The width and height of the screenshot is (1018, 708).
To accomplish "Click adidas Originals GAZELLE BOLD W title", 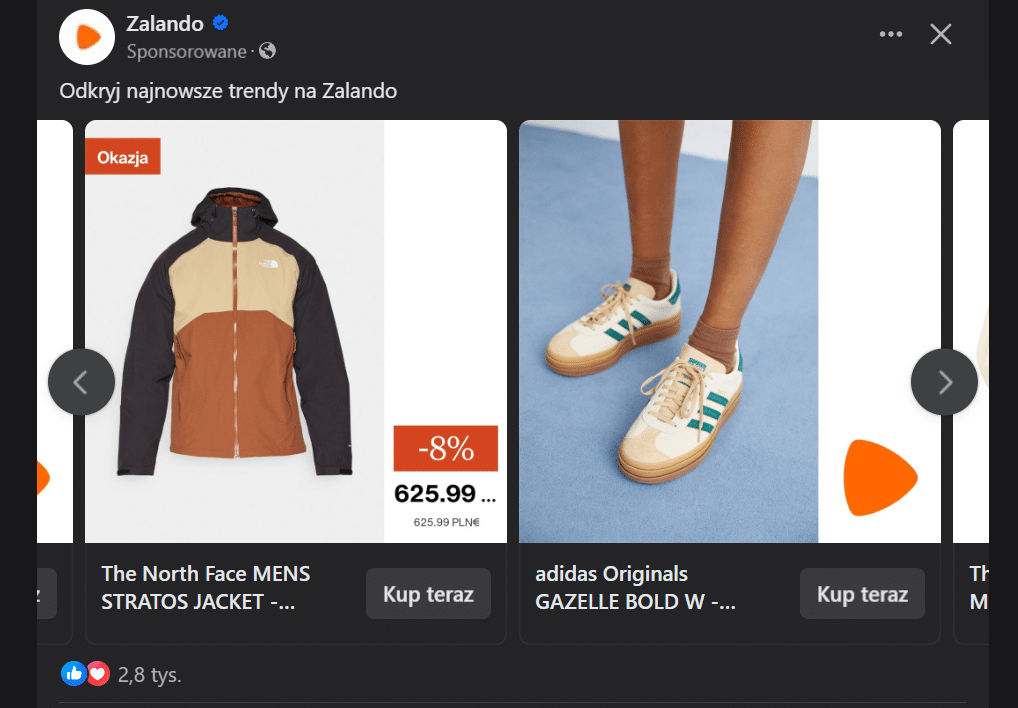I will [635, 588].
